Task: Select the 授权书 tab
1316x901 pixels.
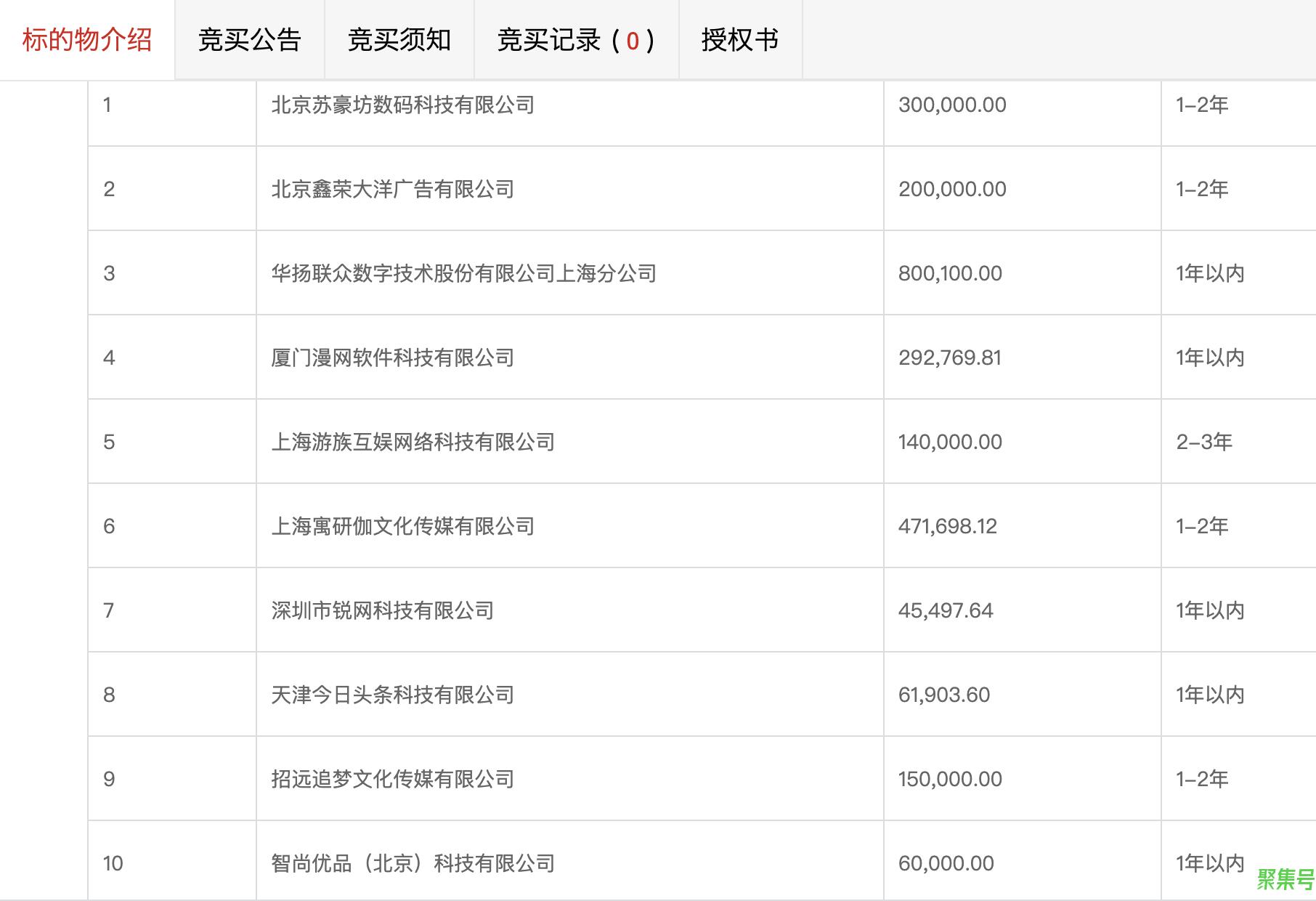Action: pos(741,40)
